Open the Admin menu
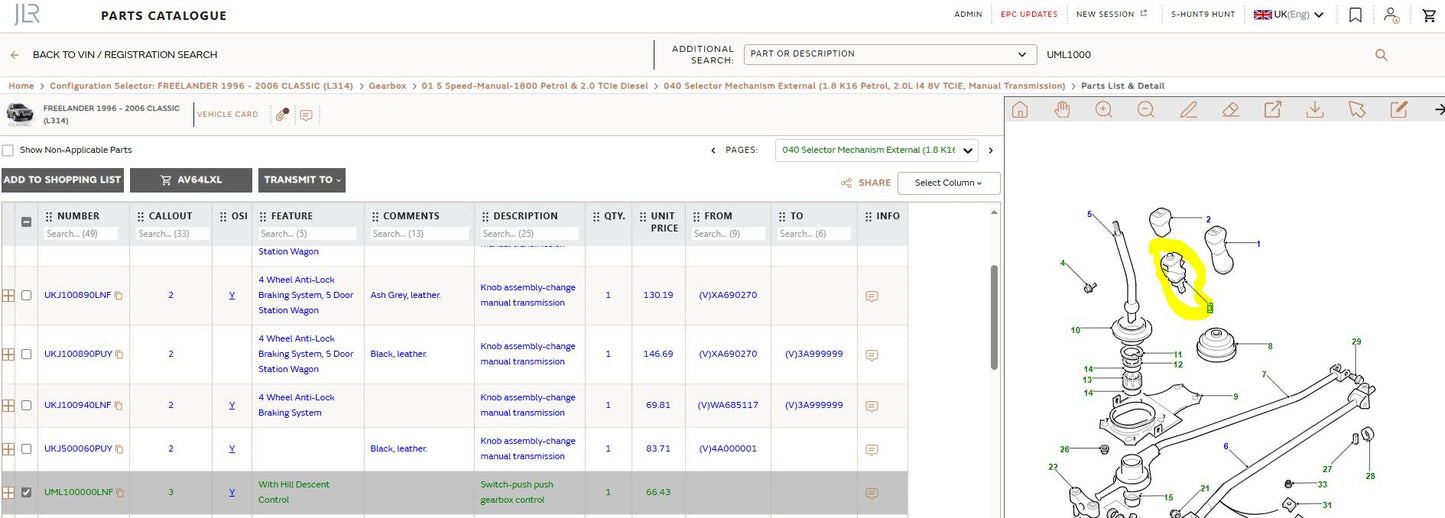Viewport: 1445px width, 518px height. click(968, 15)
